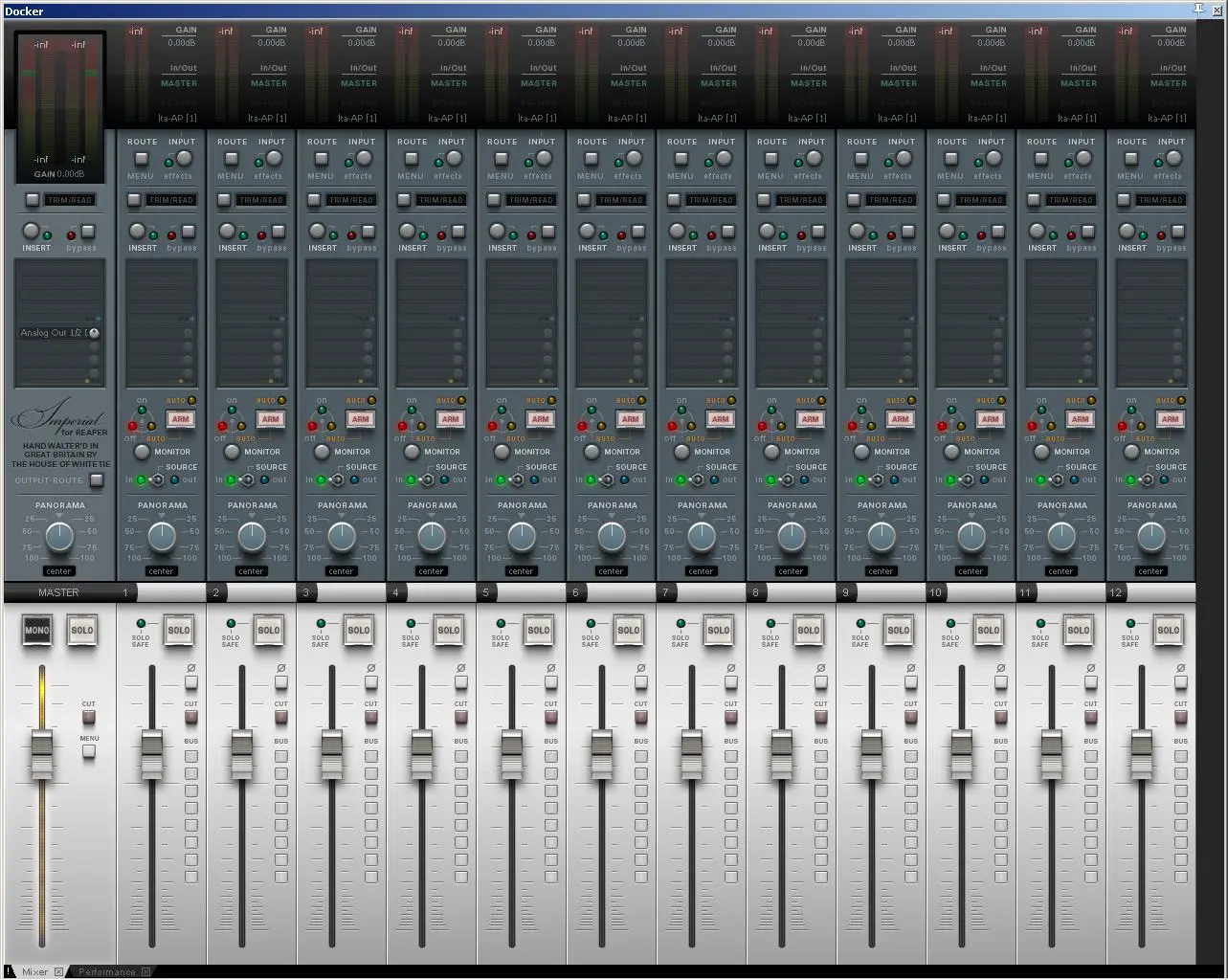This screenshot has width=1228, height=980.
Task: Click the panorama knob on track 8
Action: (x=792, y=536)
